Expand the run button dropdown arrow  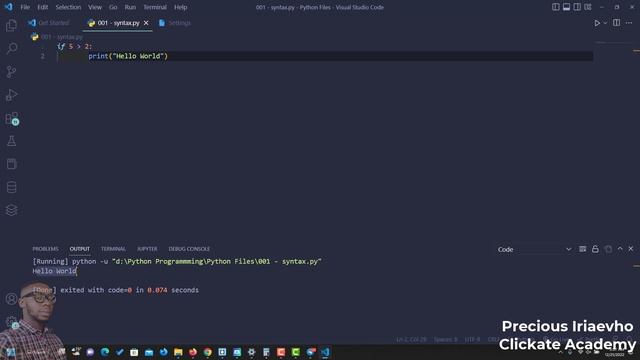(605, 23)
